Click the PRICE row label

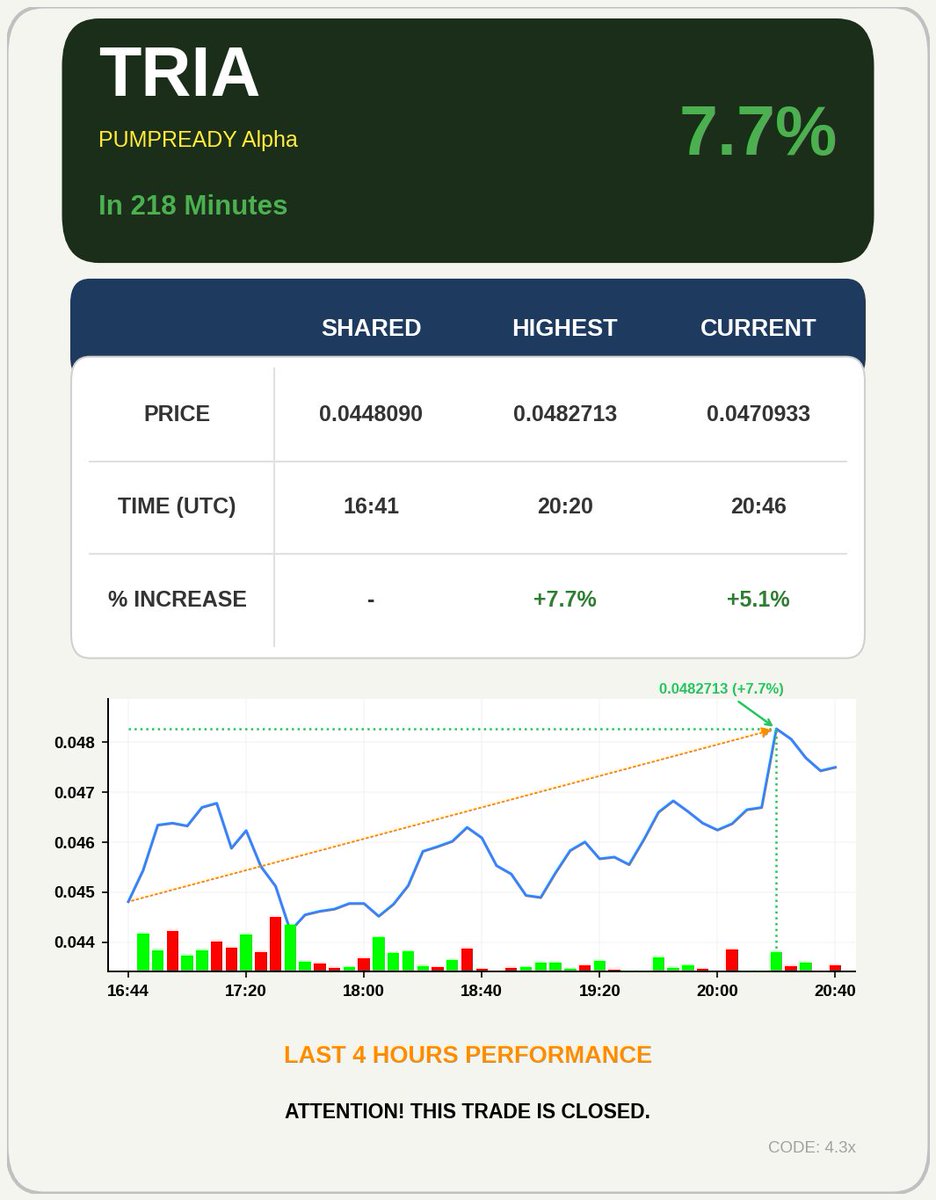[x=177, y=414]
